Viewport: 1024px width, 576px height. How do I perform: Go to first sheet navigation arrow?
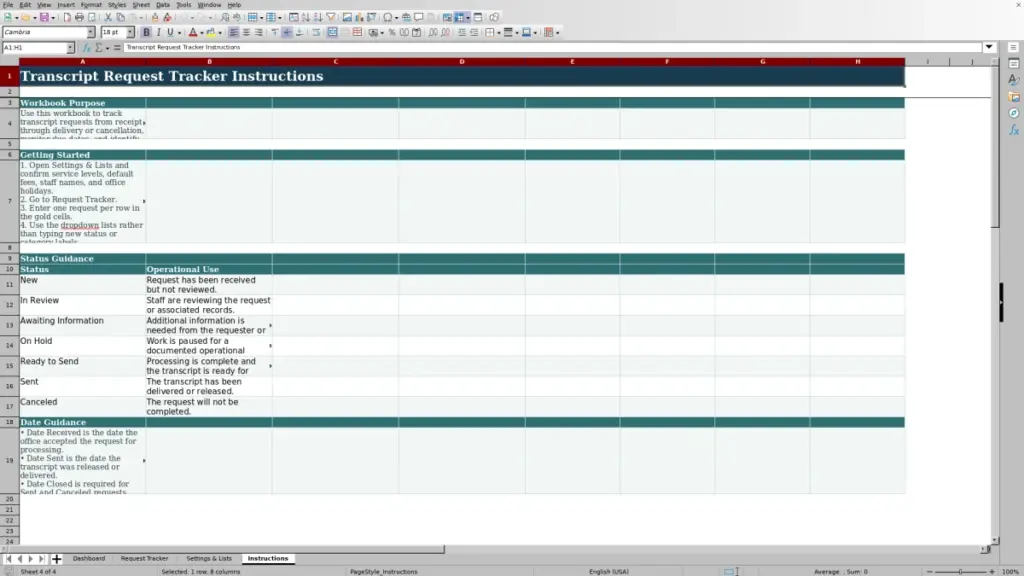(8, 558)
